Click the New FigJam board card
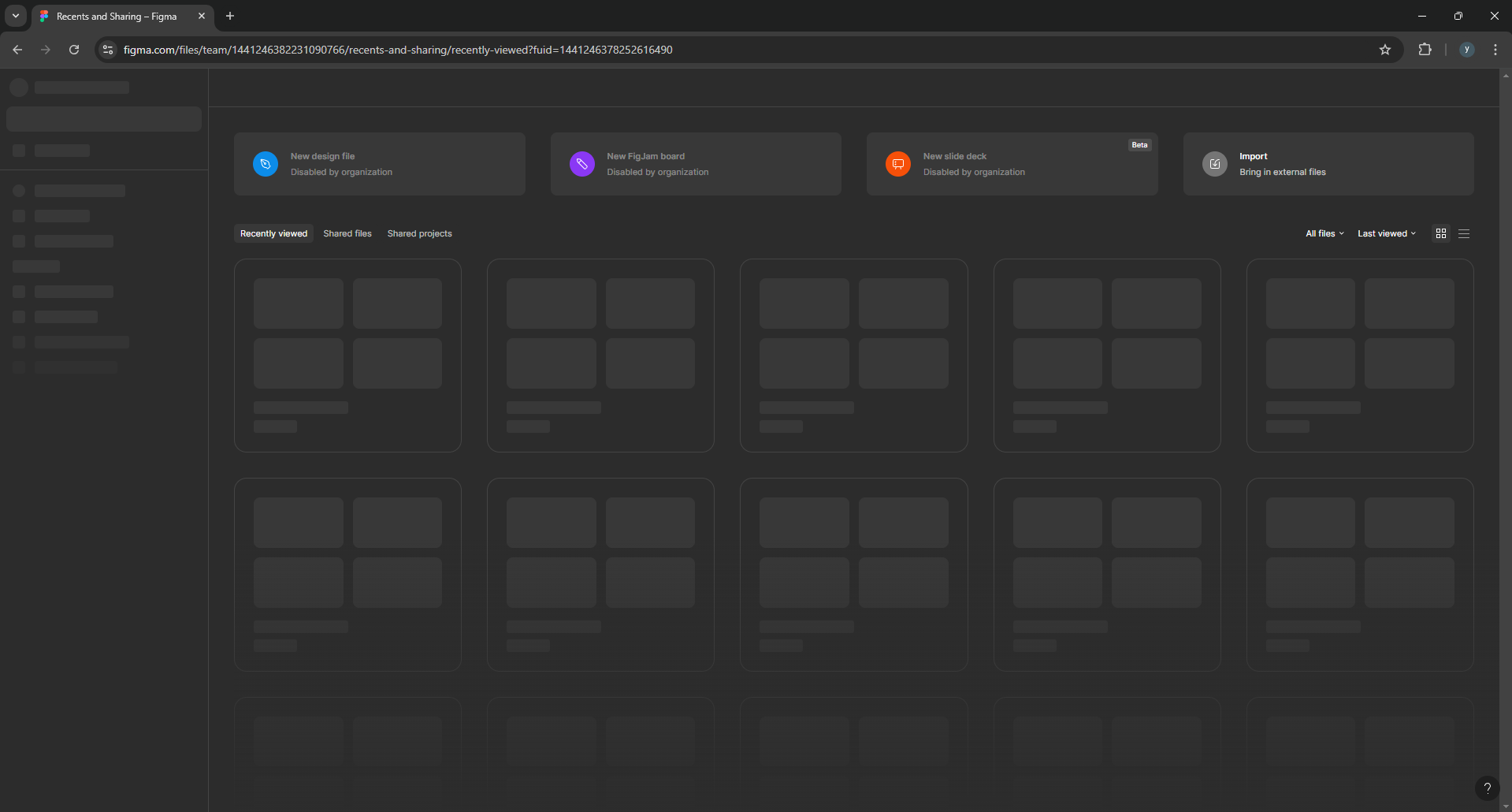Viewport: 1512px width, 812px height. click(x=696, y=164)
